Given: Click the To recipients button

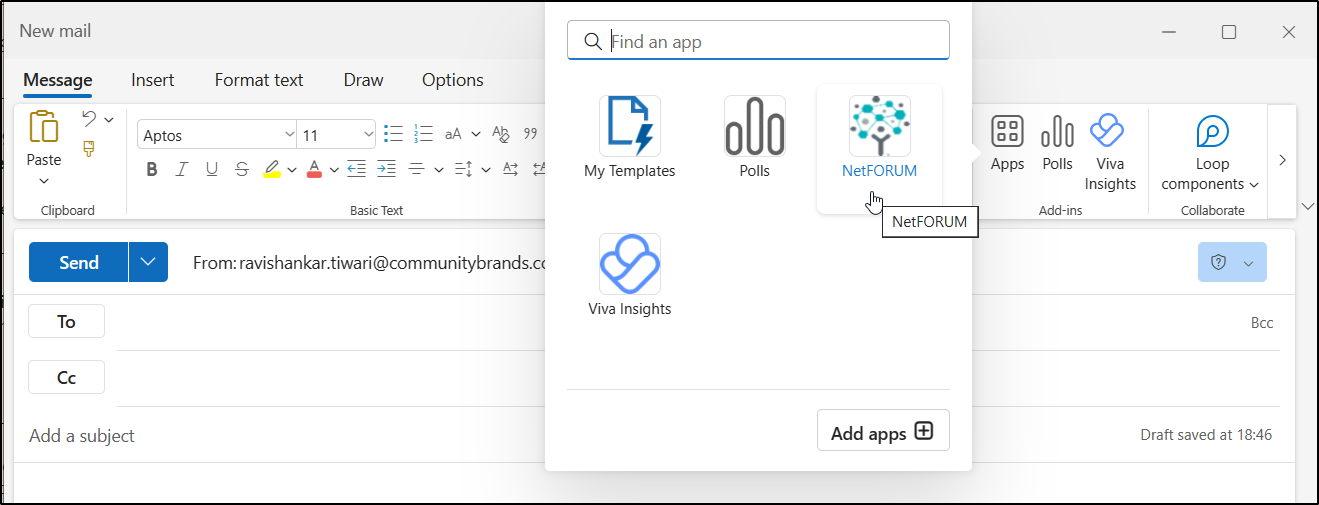Looking at the screenshot, I should coord(66,321).
